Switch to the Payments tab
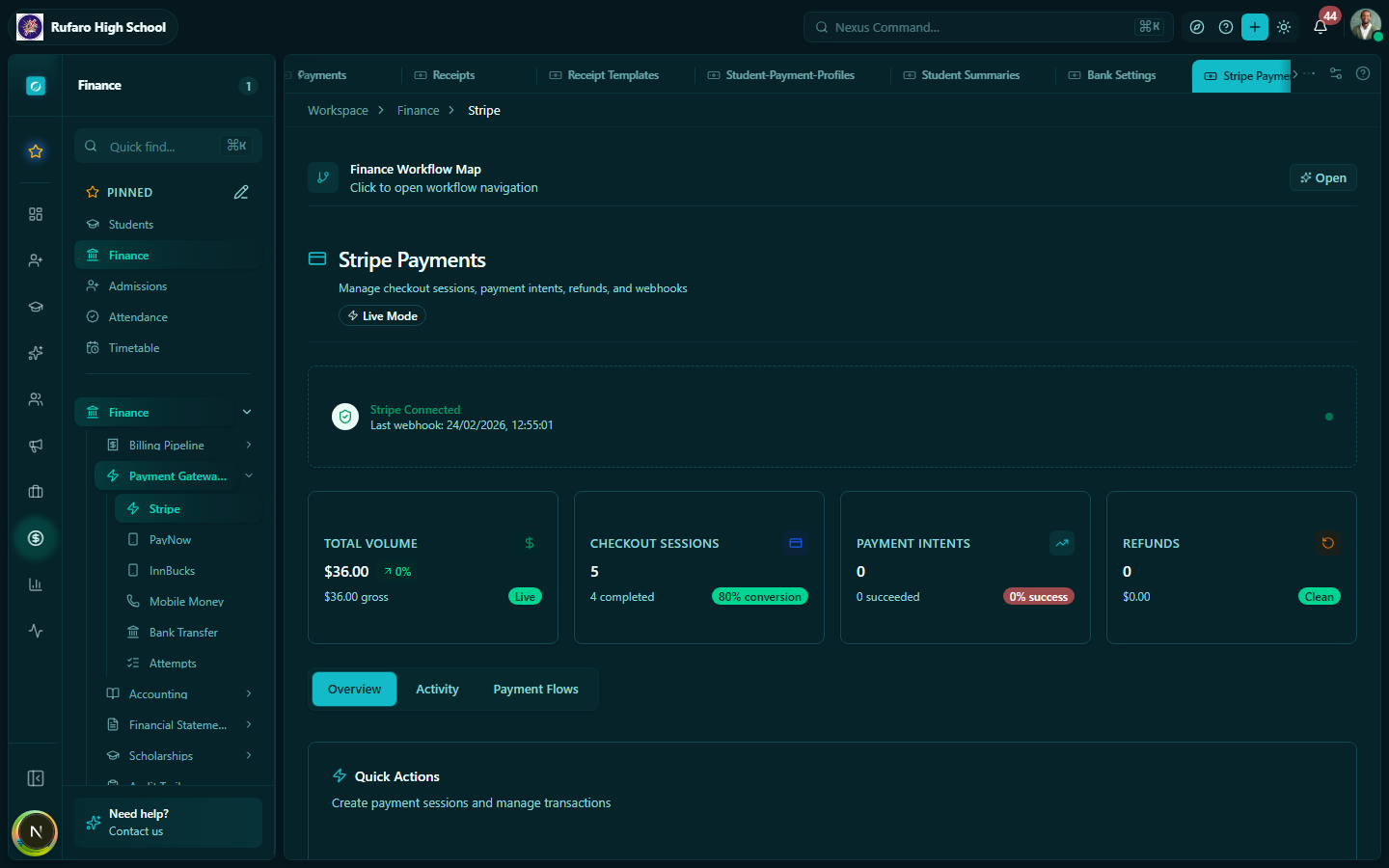 pos(322,75)
